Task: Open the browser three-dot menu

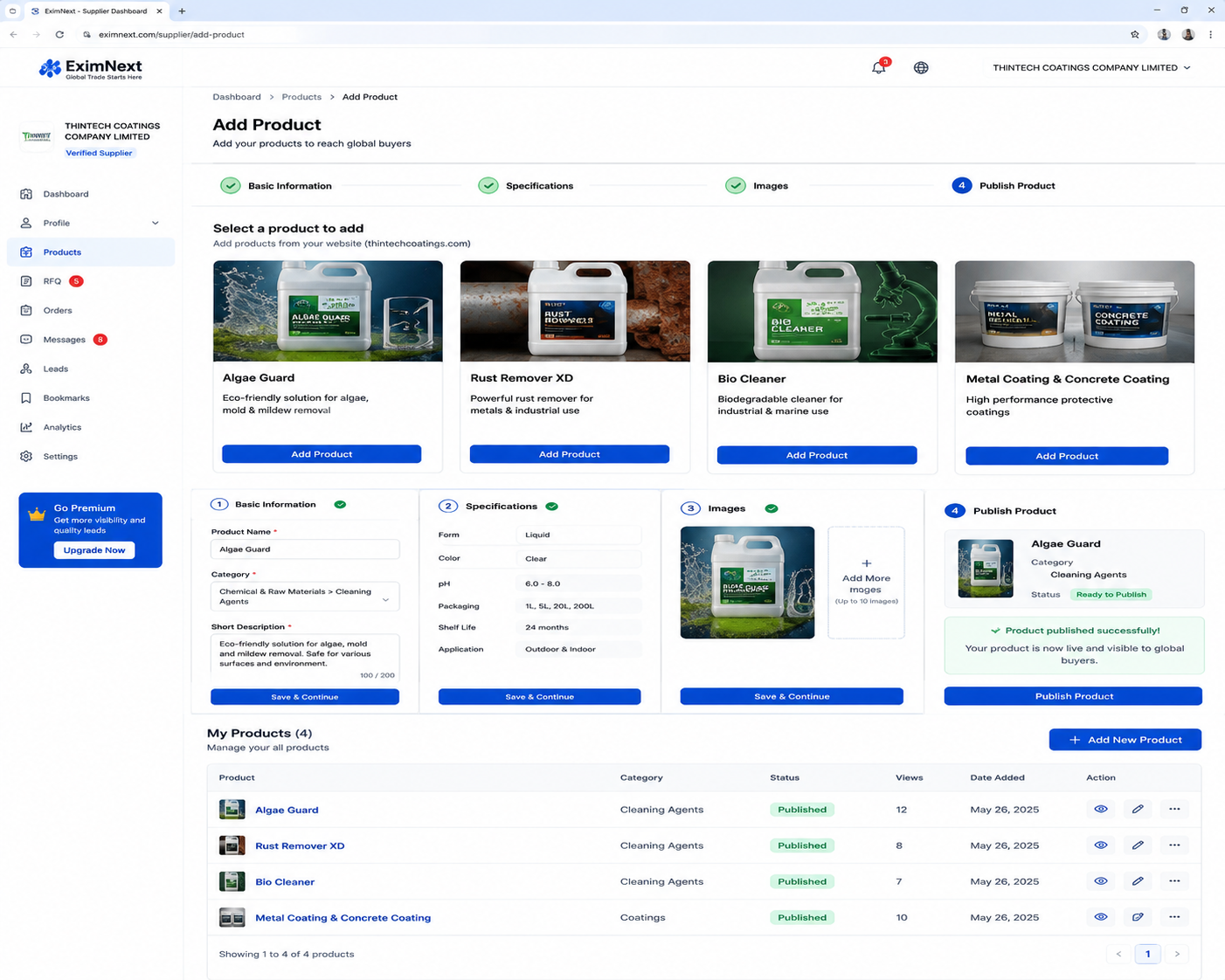Action: click(x=1210, y=35)
